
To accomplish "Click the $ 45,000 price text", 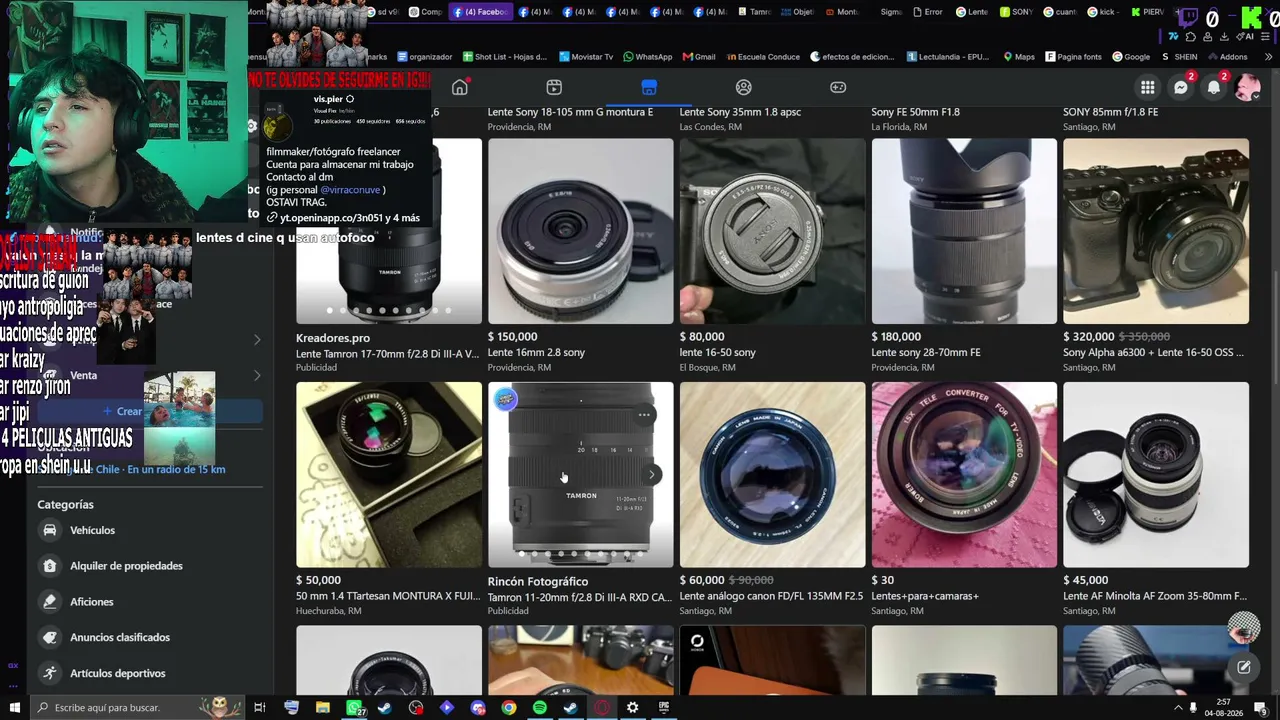I will [x=1085, y=580].
